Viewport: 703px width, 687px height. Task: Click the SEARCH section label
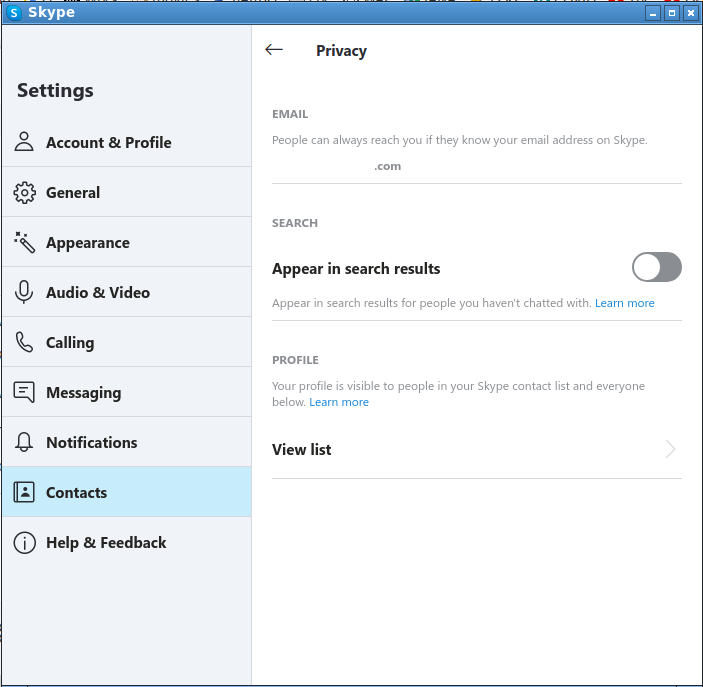pyautogui.click(x=295, y=223)
